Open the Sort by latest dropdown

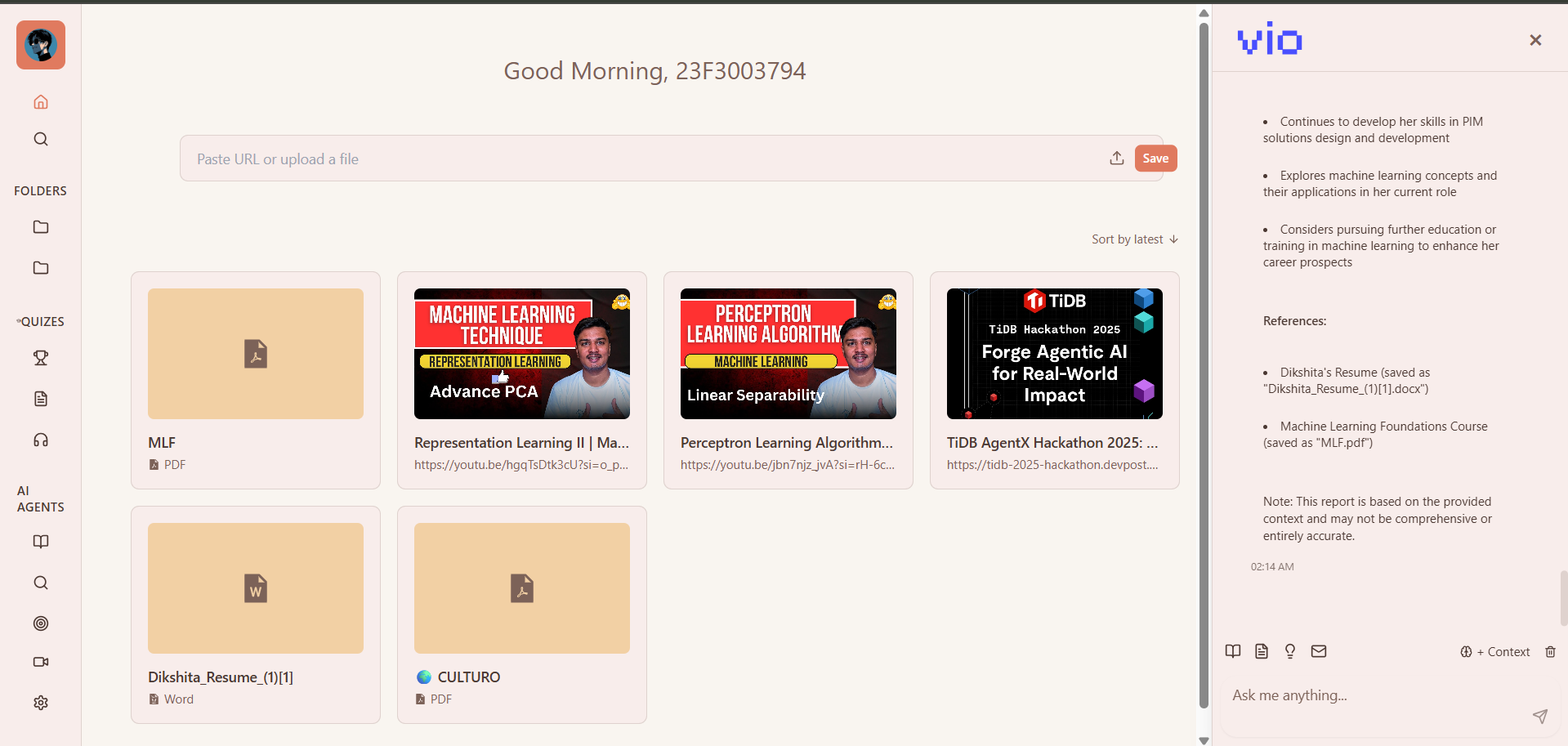click(1135, 239)
